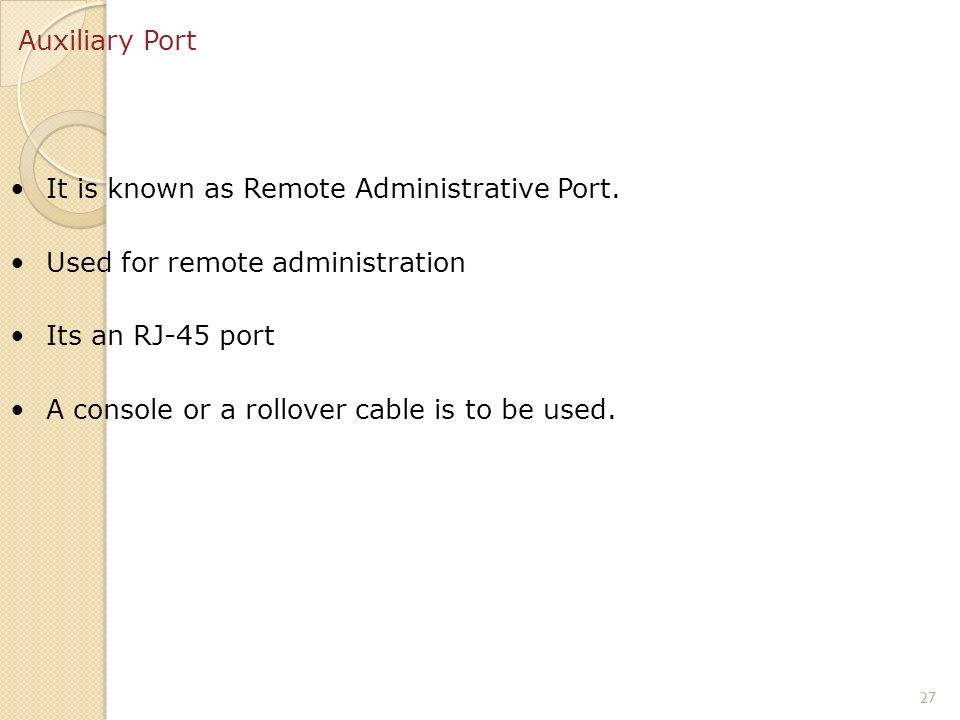Click the bullet dot before "Its an RJ-45"
960x720 pixels.
pyautogui.click(x=17, y=337)
